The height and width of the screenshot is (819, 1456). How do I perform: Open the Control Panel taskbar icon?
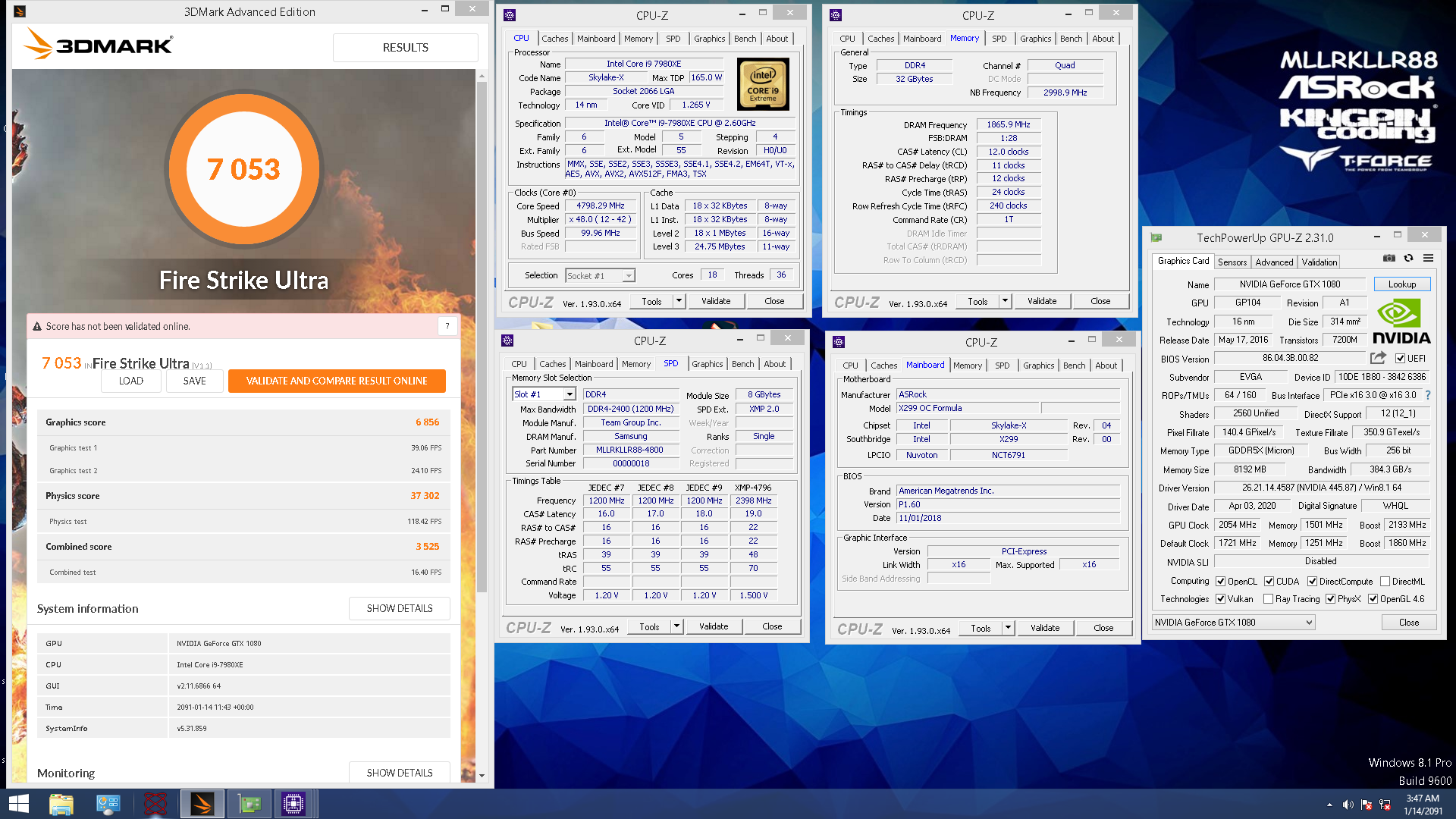coord(108,804)
